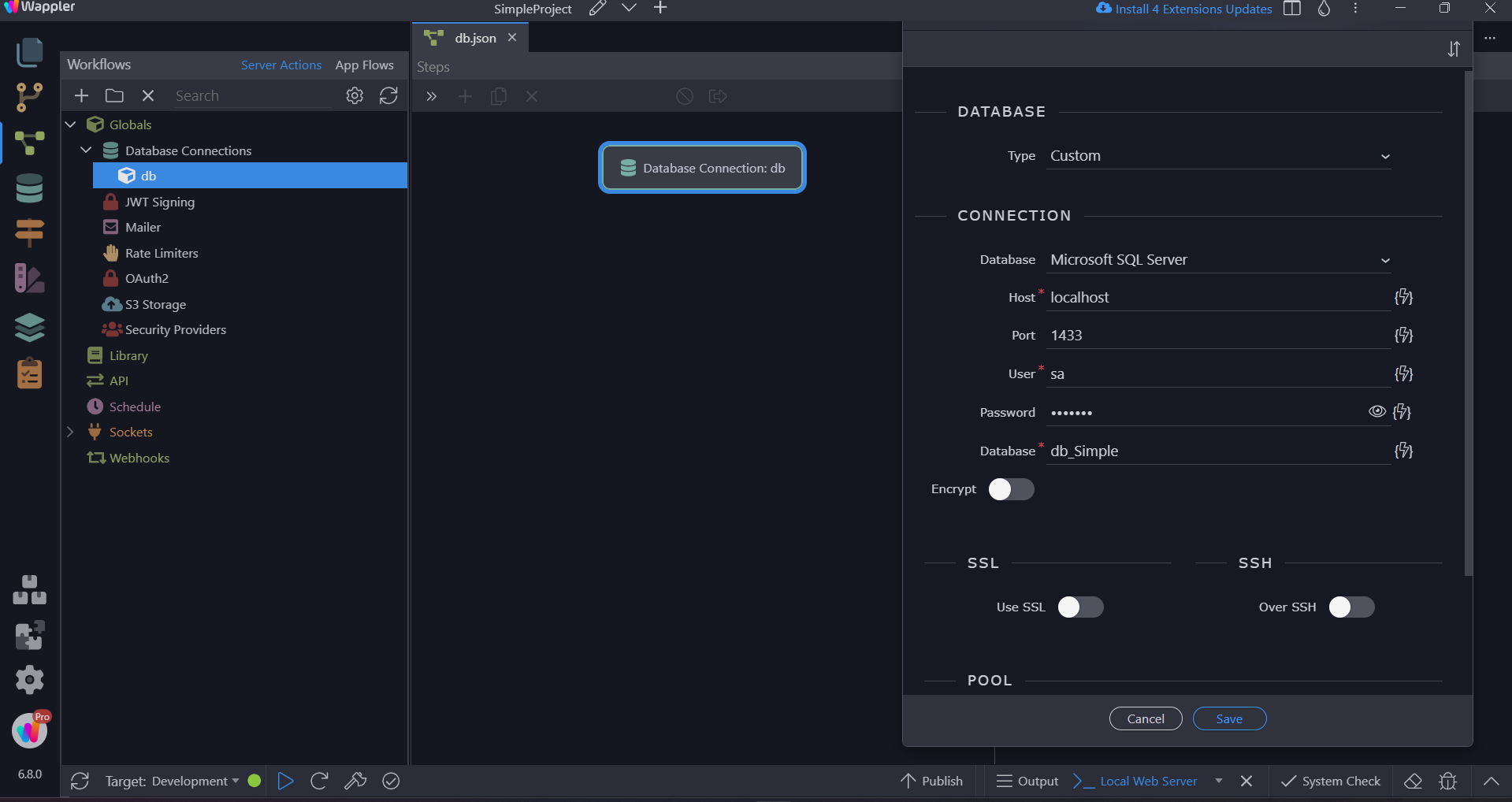Open the Type dropdown showing Custom
The image size is (1512, 802).
[x=1219, y=155]
